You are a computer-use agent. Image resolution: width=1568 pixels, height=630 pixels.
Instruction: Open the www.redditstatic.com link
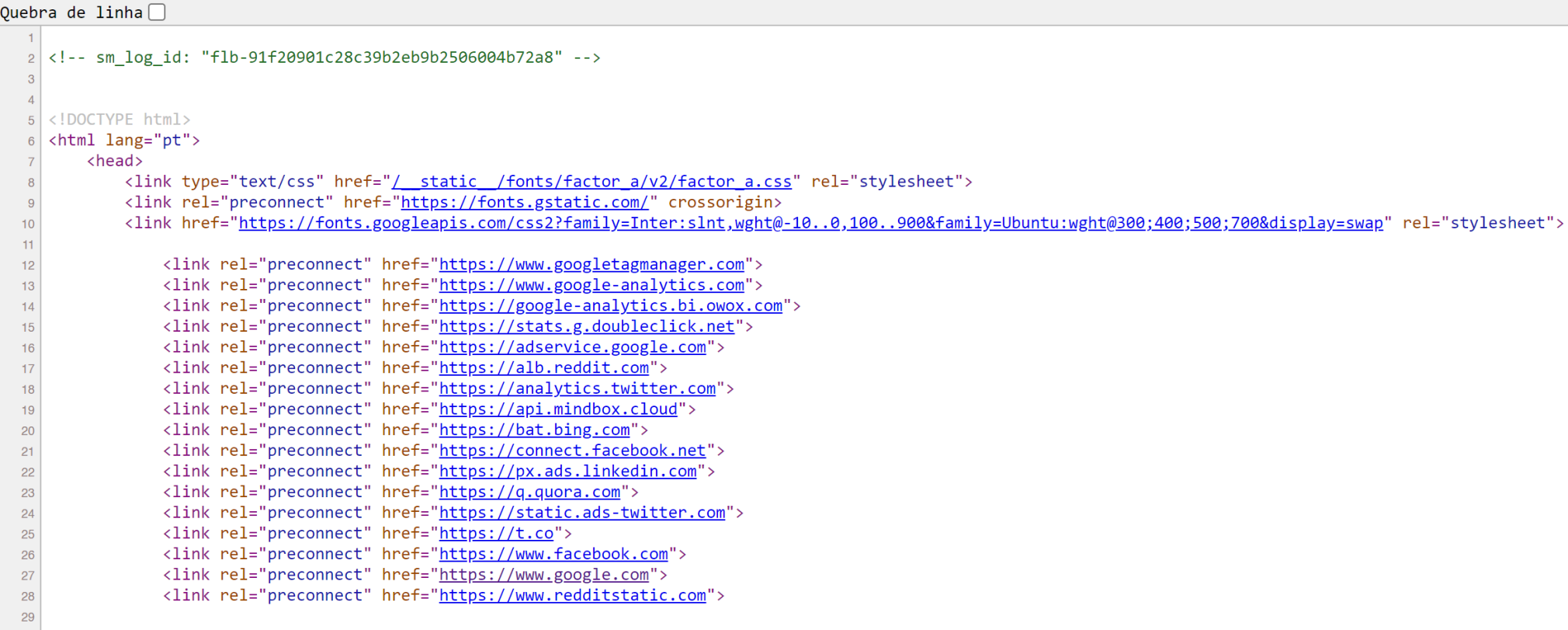(573, 596)
